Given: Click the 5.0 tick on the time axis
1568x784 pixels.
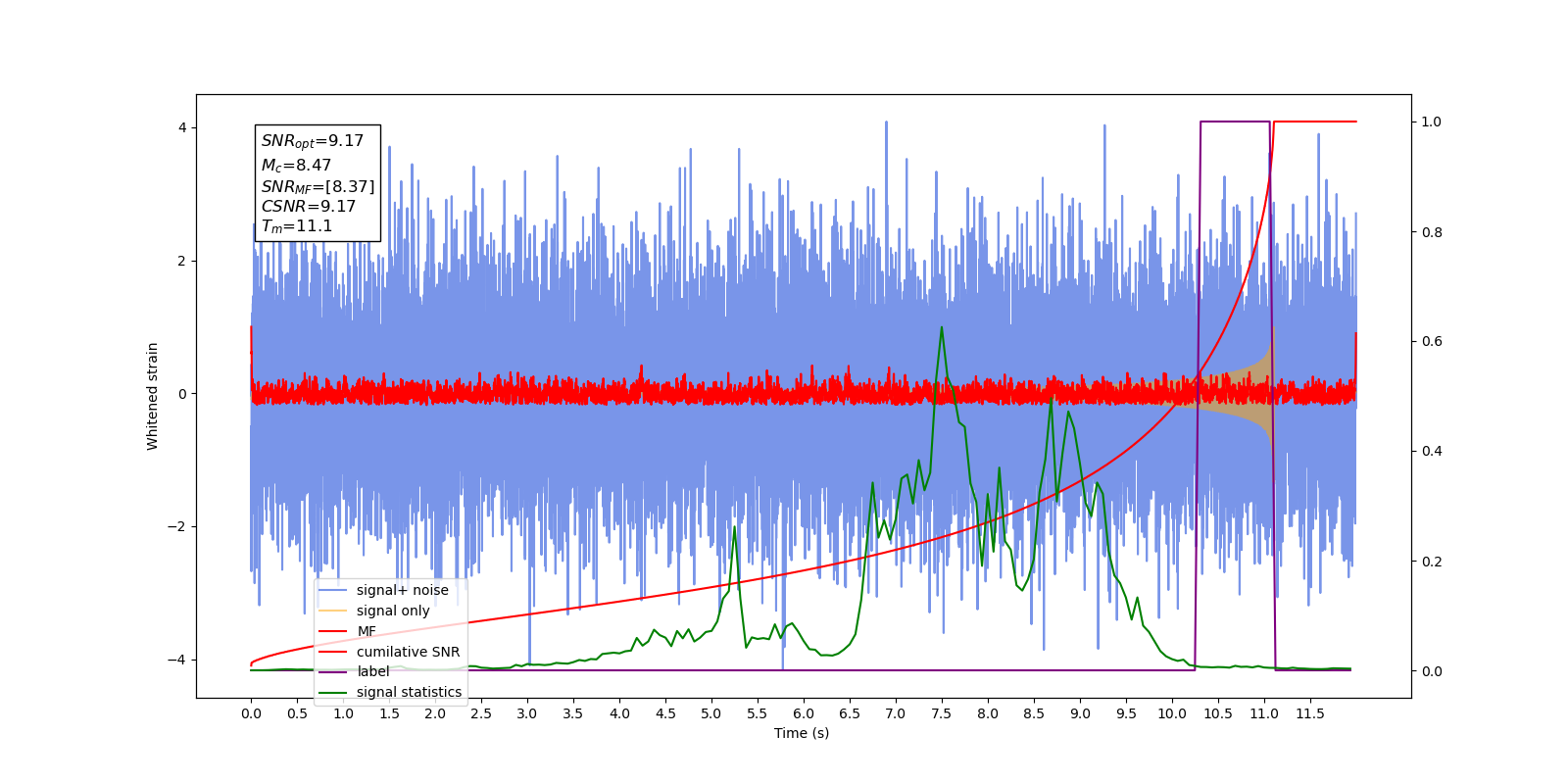Looking at the screenshot, I should 711,713.
